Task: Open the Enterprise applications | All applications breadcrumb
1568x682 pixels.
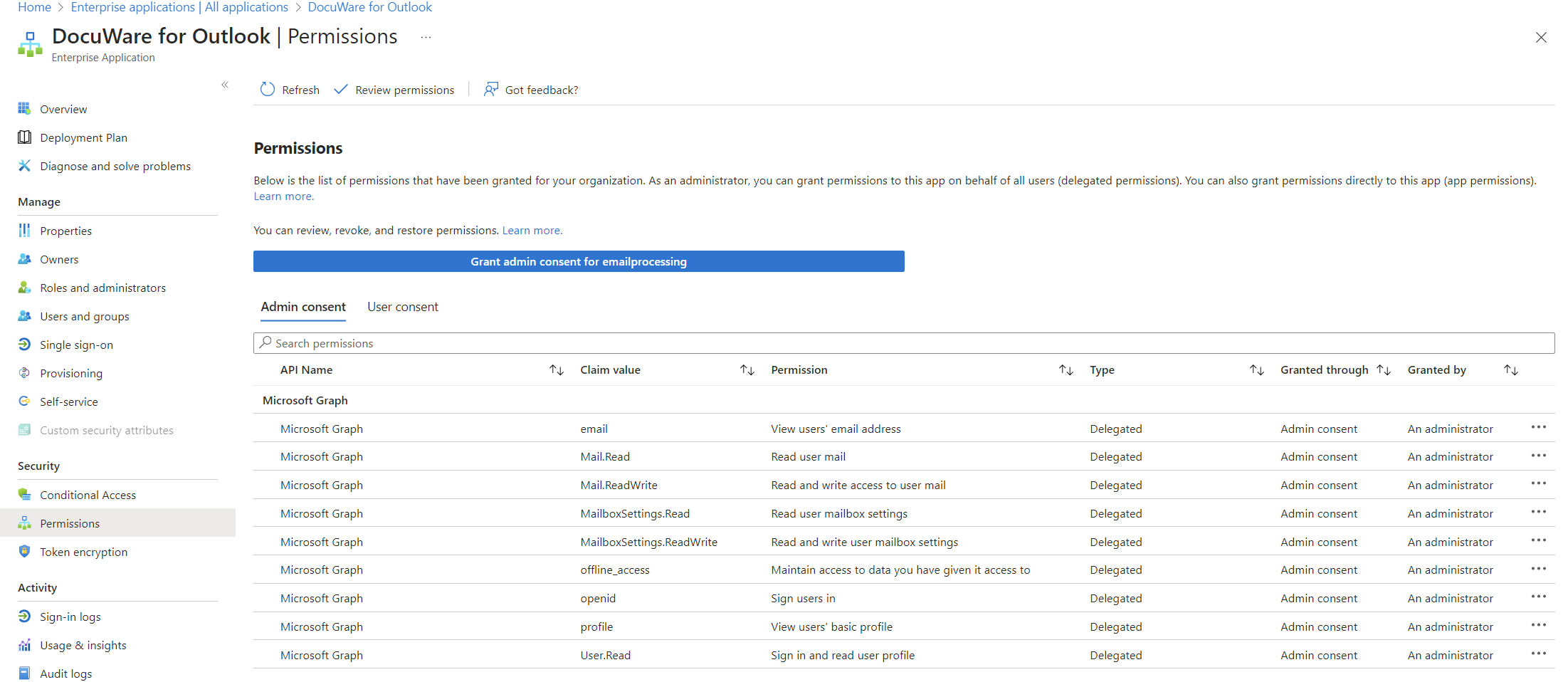Action: pyautogui.click(x=179, y=7)
